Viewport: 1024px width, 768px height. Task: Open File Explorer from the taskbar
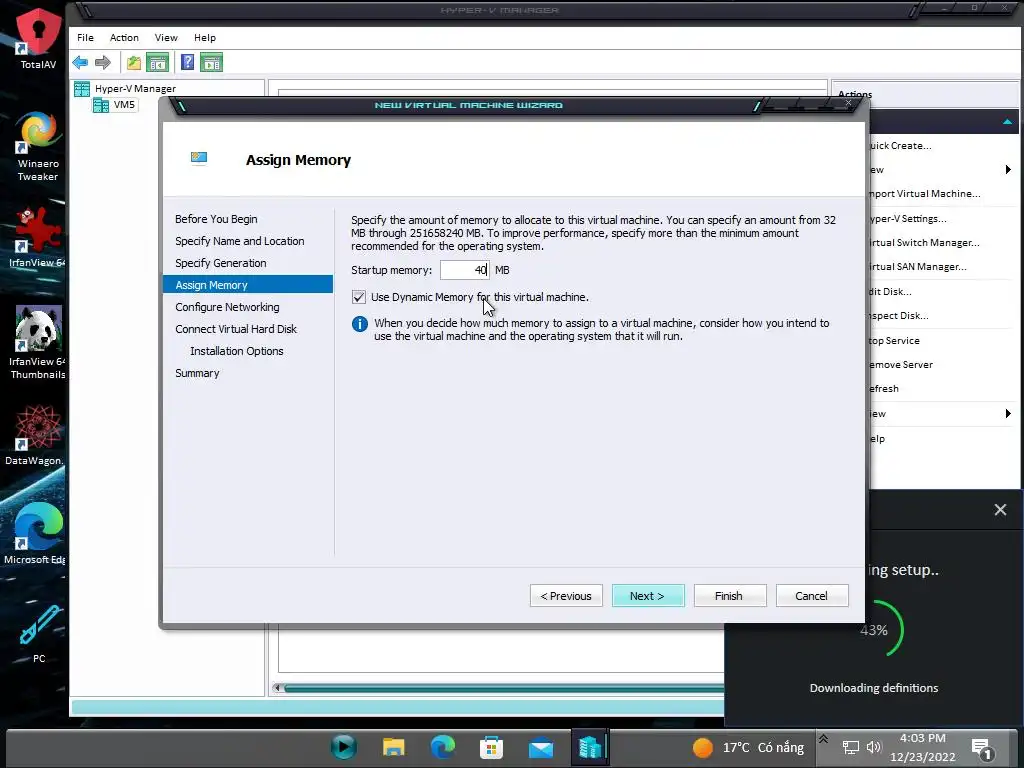pos(393,747)
